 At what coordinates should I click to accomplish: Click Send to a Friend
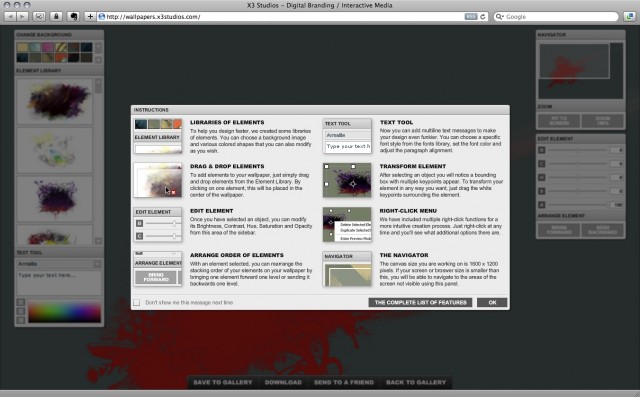click(344, 382)
